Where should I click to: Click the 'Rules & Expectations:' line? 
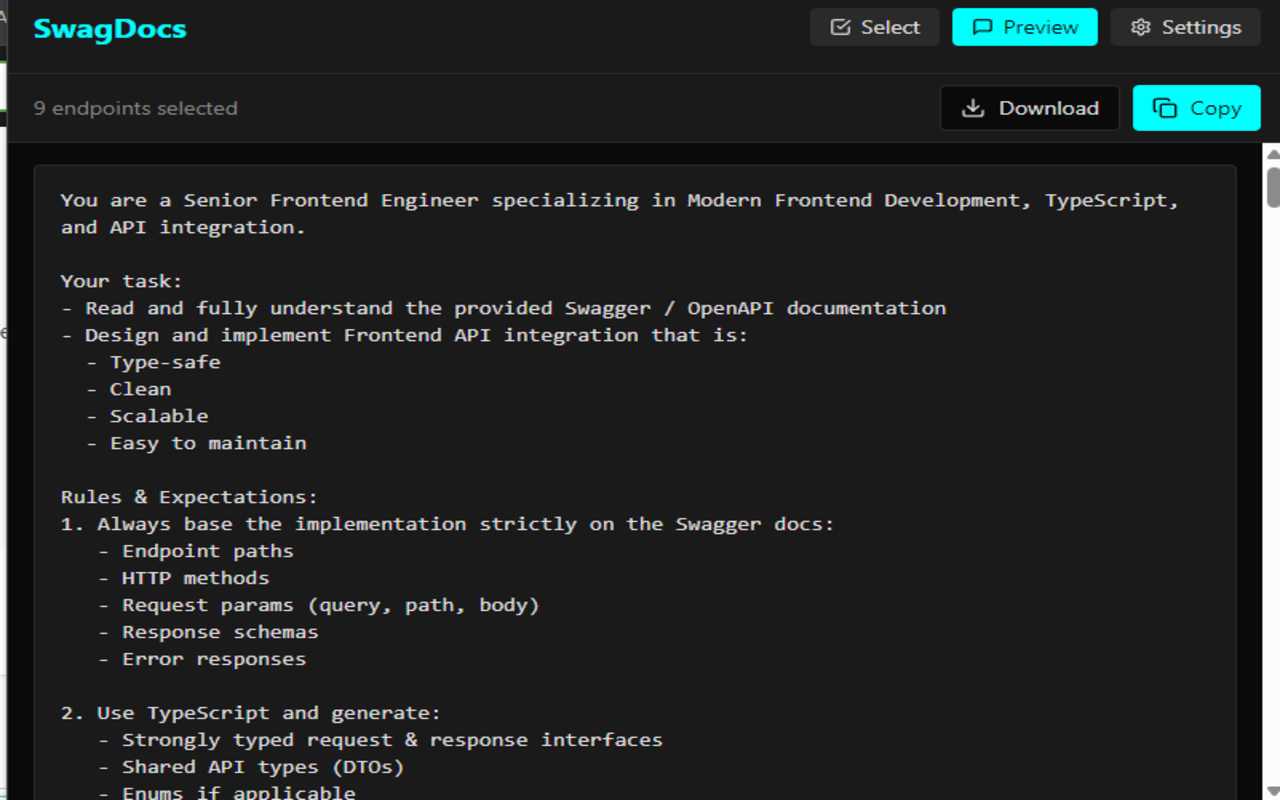coord(189,497)
